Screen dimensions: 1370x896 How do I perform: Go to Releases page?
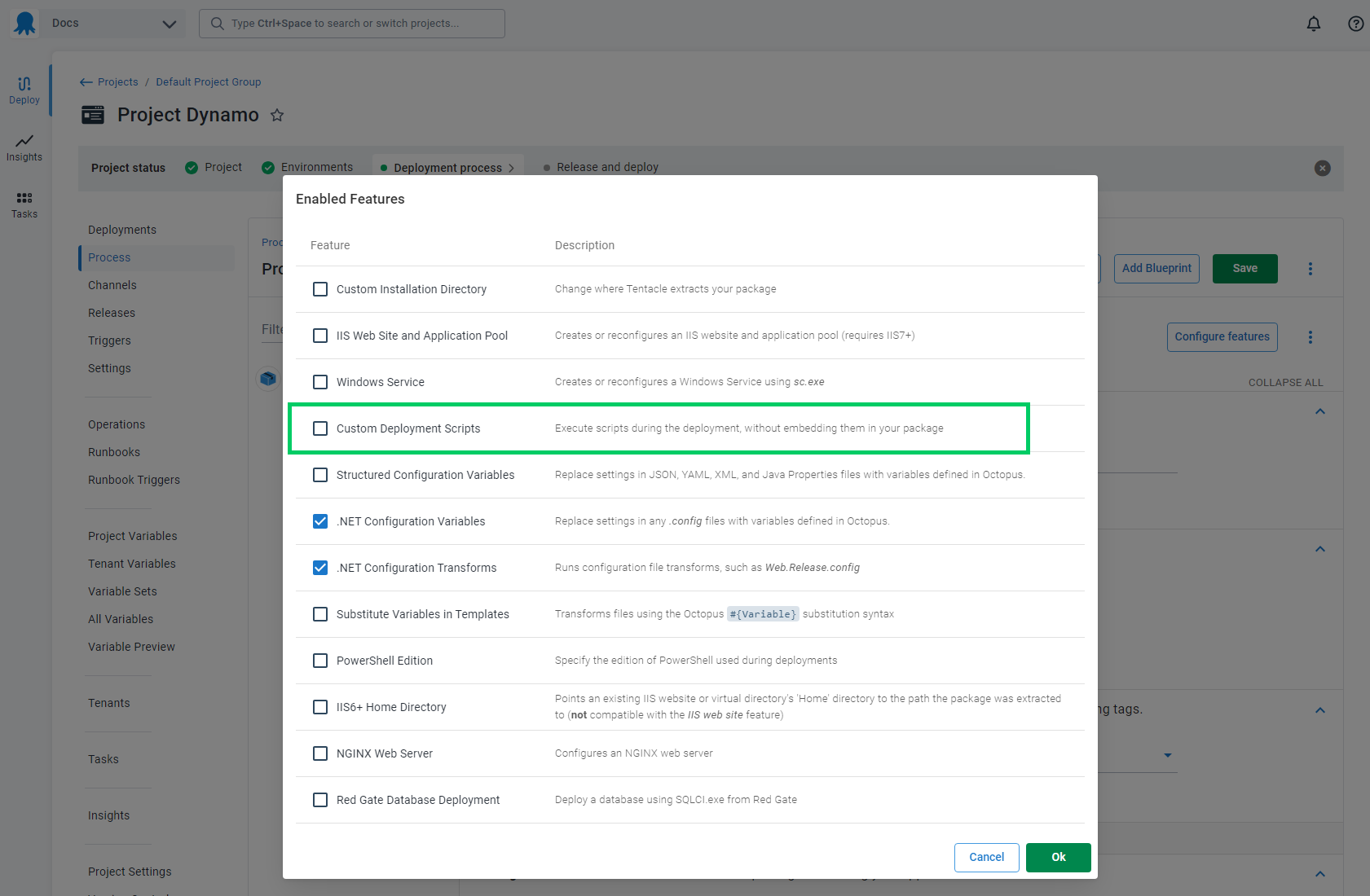112,313
